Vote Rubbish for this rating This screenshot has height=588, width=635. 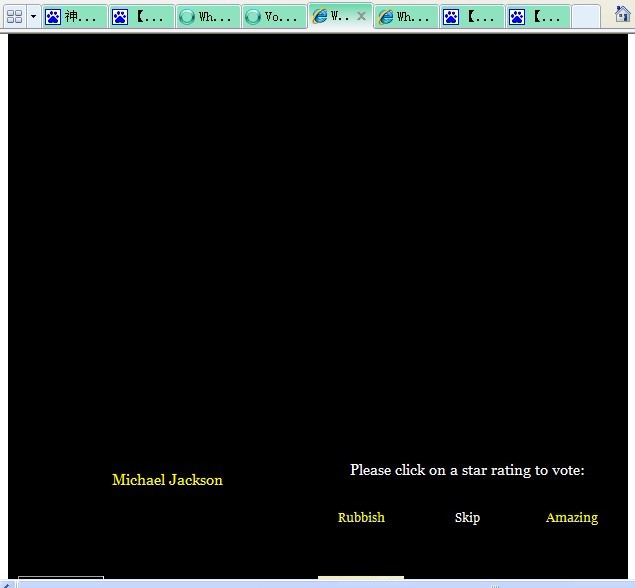click(x=361, y=518)
